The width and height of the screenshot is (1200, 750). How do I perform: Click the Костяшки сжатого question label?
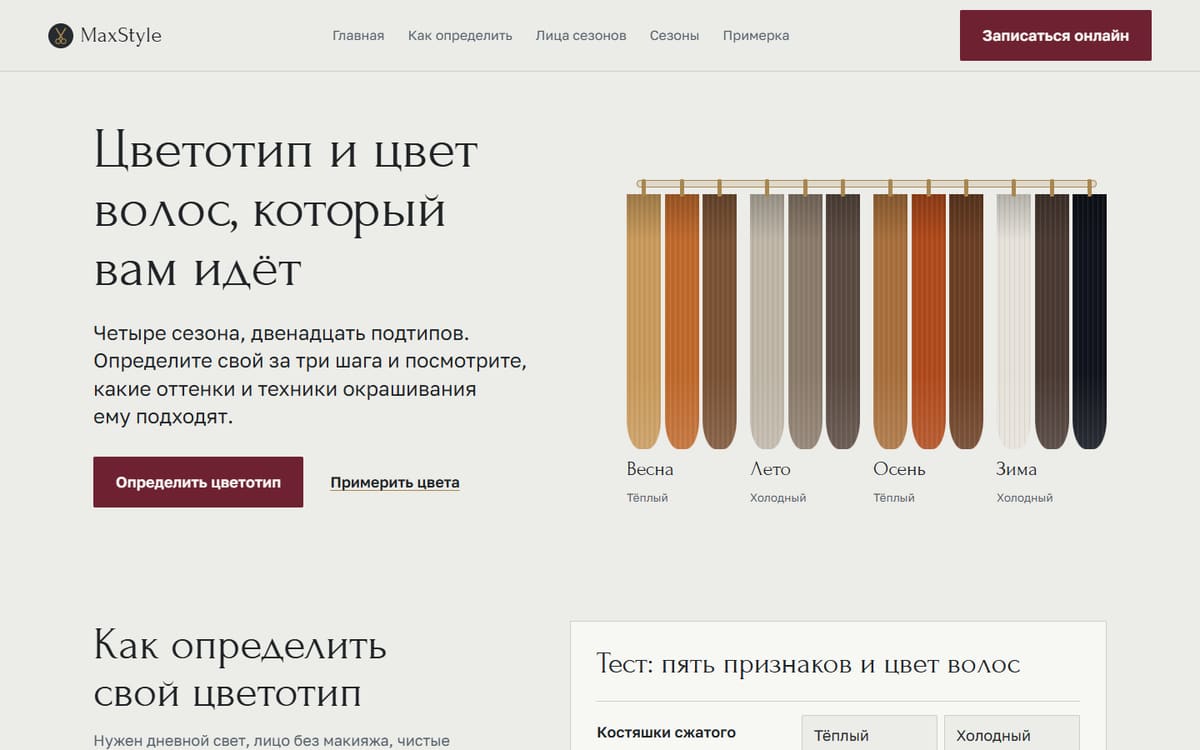click(666, 732)
